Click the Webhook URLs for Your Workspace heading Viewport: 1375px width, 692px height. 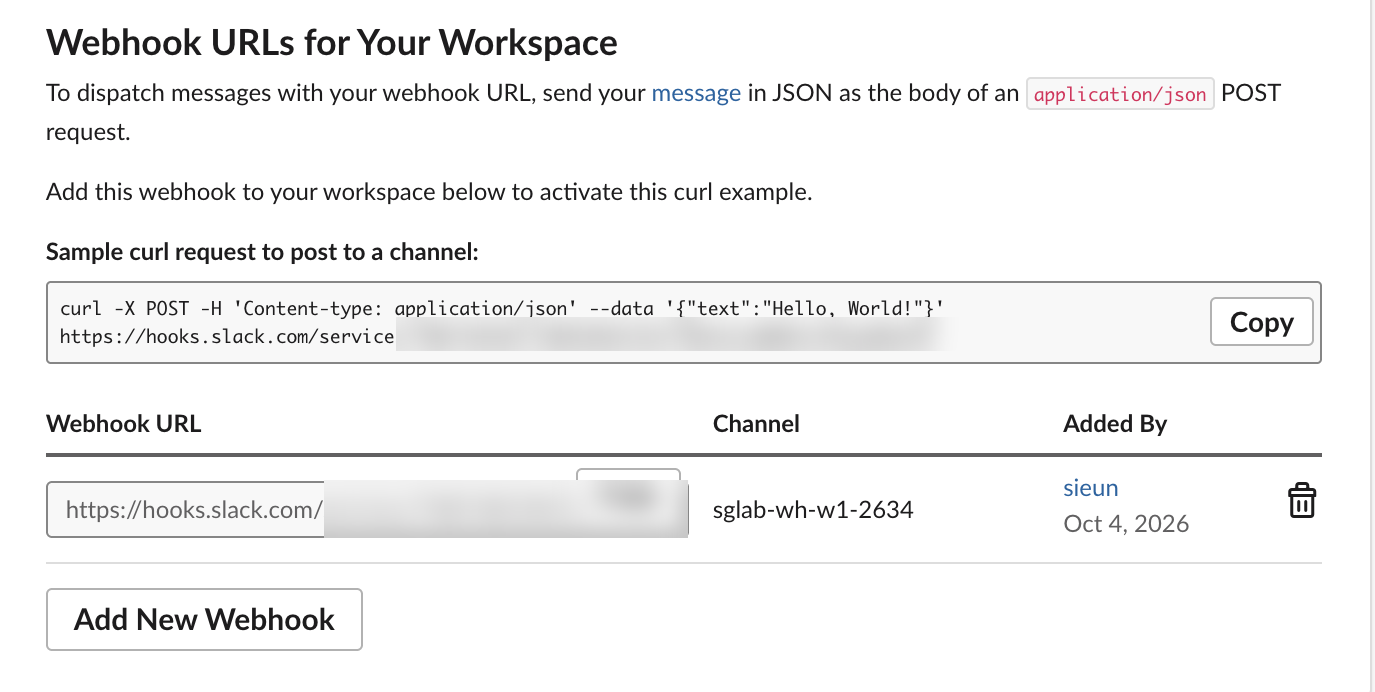tap(332, 43)
